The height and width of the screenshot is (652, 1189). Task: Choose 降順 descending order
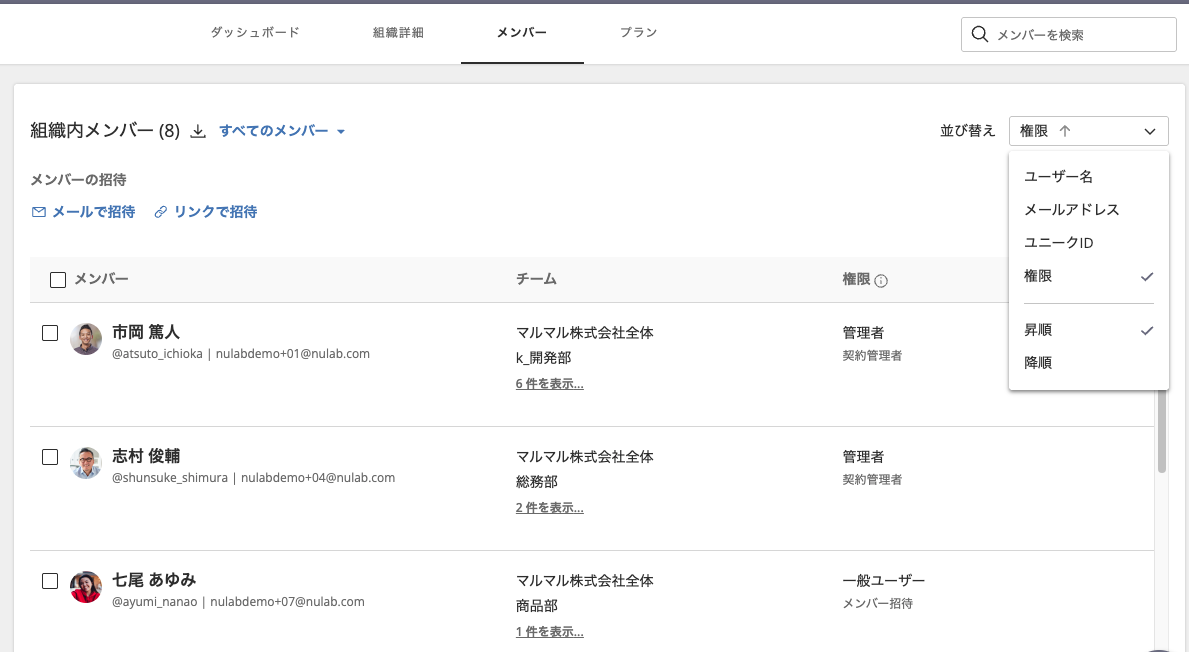[x=1088, y=362]
